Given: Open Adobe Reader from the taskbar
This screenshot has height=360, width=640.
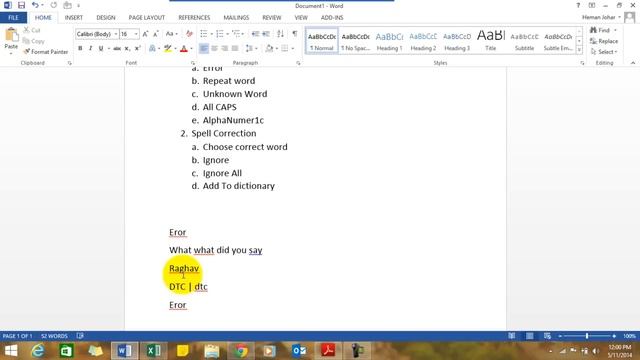Looking at the screenshot, I should [328, 351].
